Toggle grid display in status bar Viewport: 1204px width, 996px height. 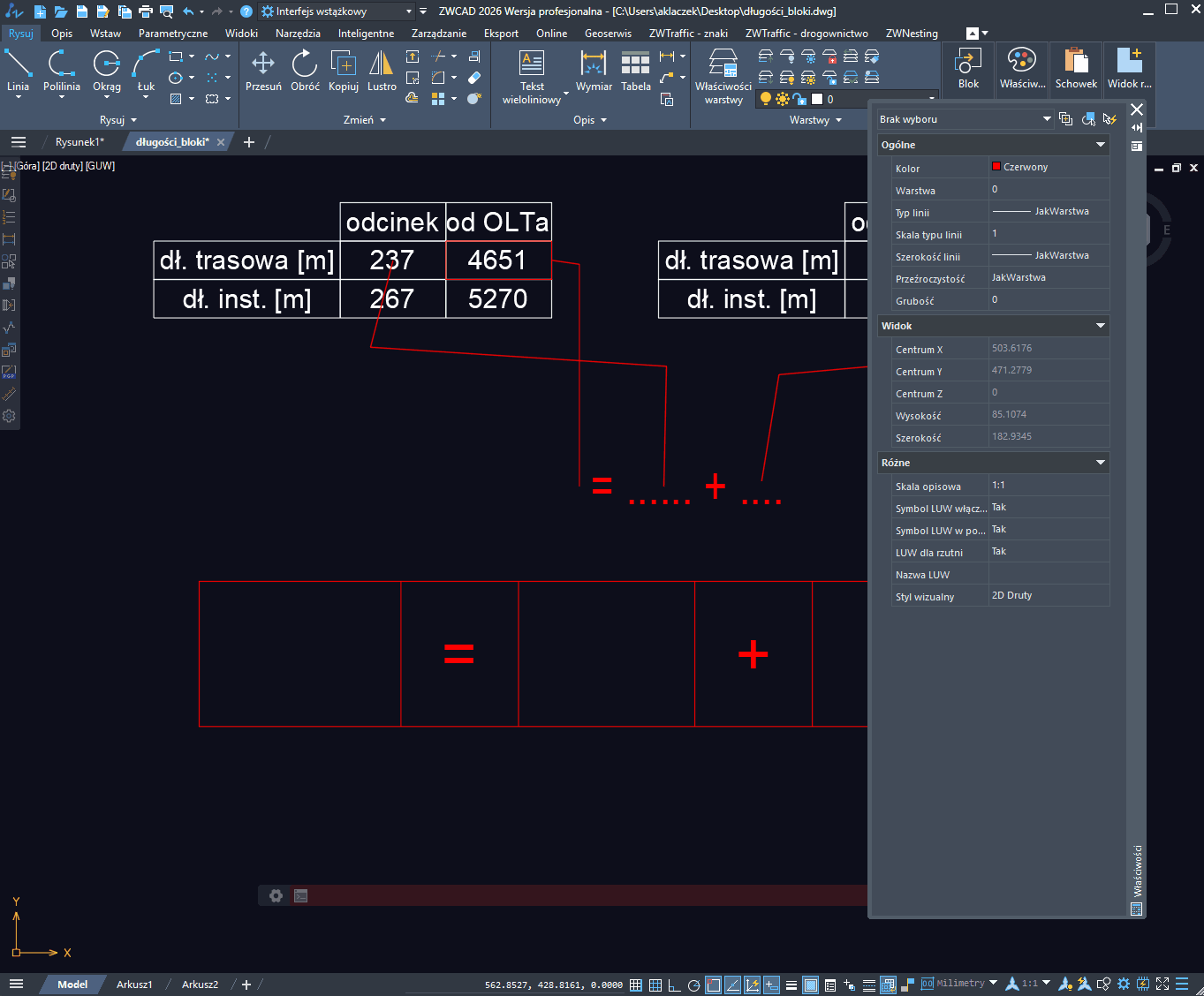[x=636, y=985]
